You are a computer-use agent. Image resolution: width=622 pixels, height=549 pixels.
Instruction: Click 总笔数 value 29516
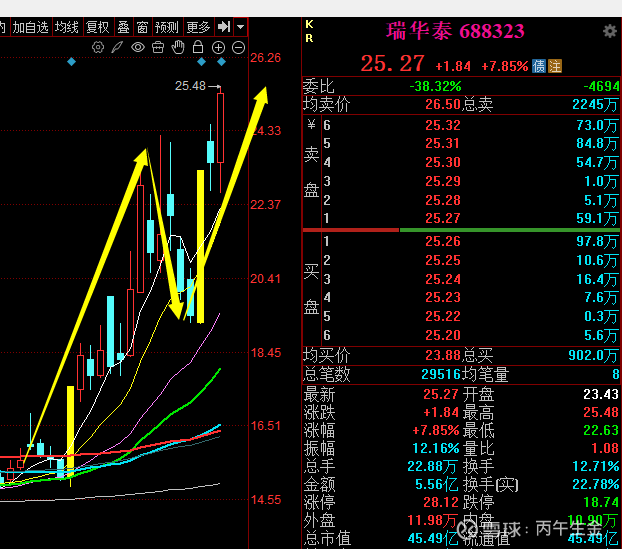[x=441, y=374]
